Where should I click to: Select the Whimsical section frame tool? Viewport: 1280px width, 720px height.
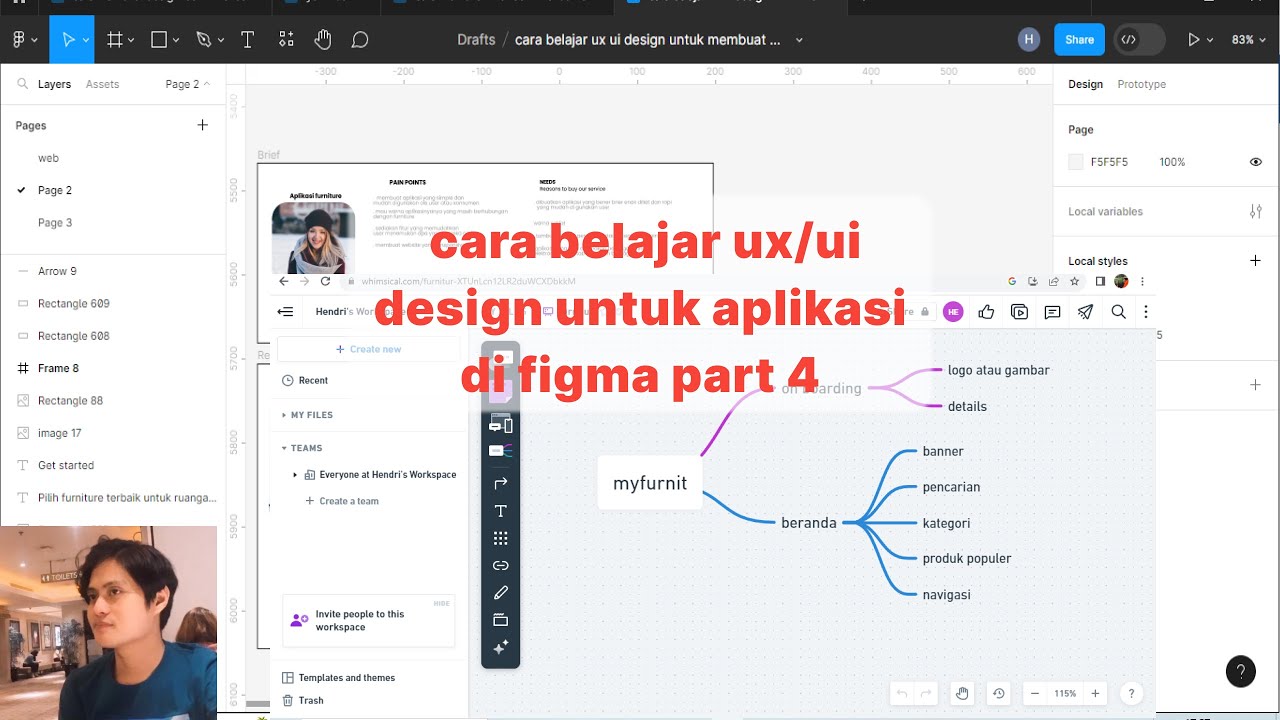point(501,620)
